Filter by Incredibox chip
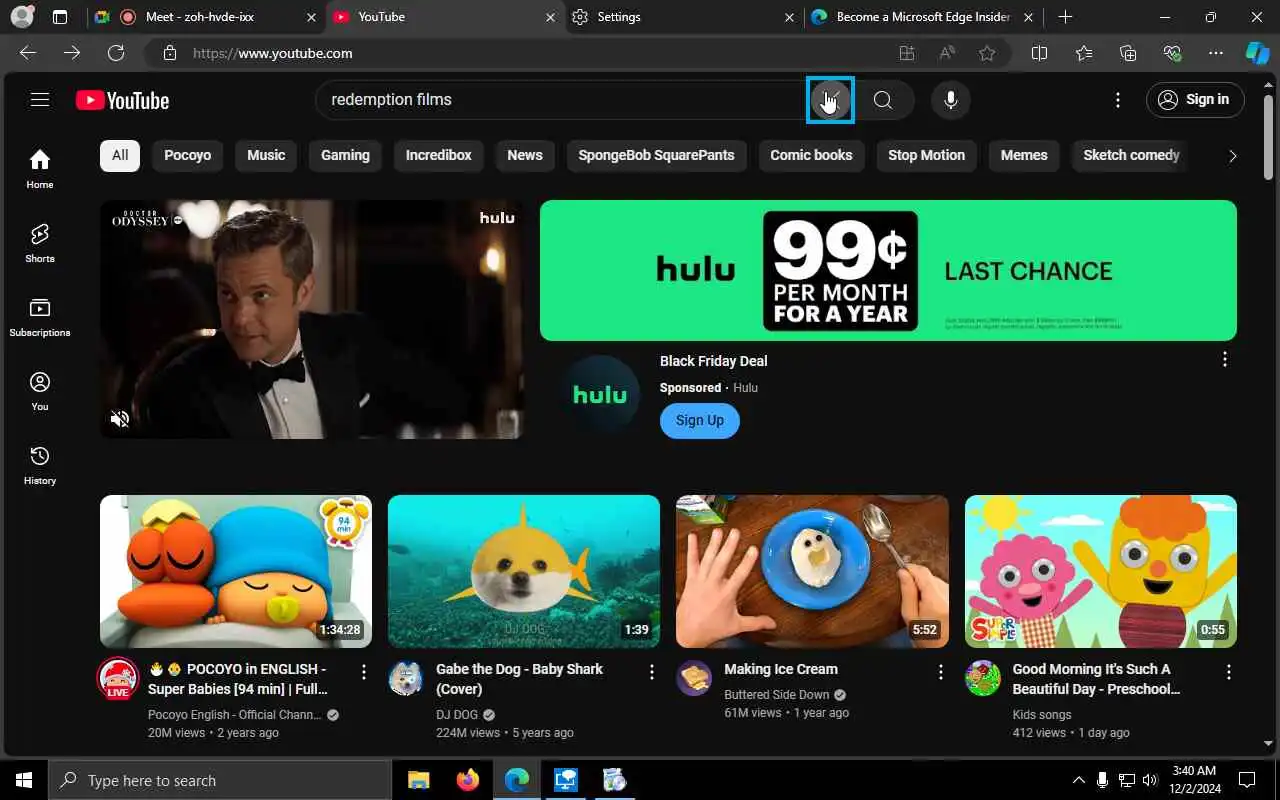The width and height of the screenshot is (1280, 800). [x=438, y=155]
